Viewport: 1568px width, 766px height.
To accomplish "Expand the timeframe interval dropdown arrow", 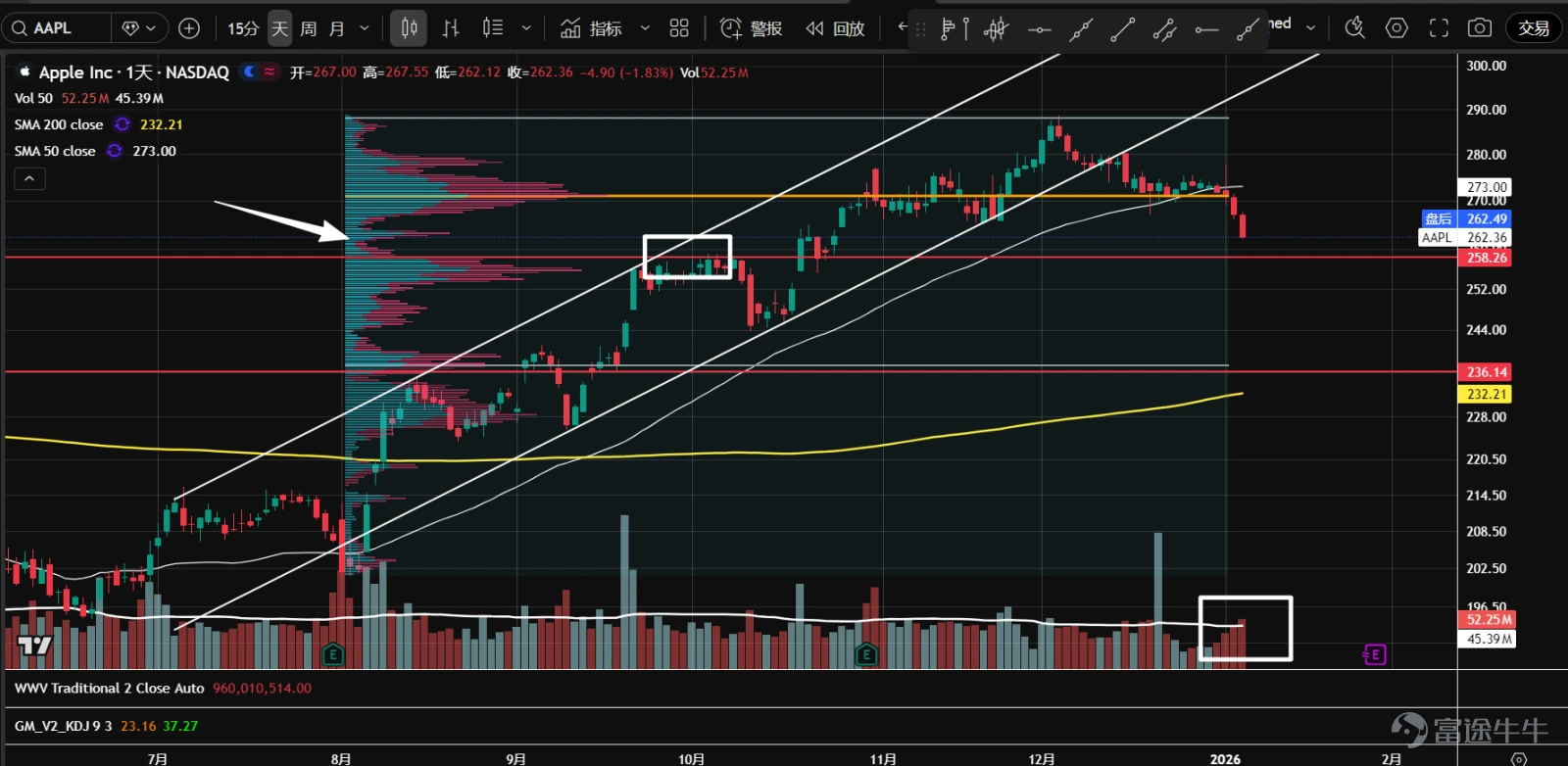I will [x=365, y=28].
